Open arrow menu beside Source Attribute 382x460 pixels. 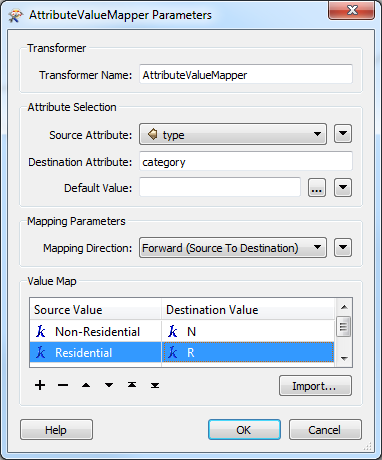(x=343, y=134)
